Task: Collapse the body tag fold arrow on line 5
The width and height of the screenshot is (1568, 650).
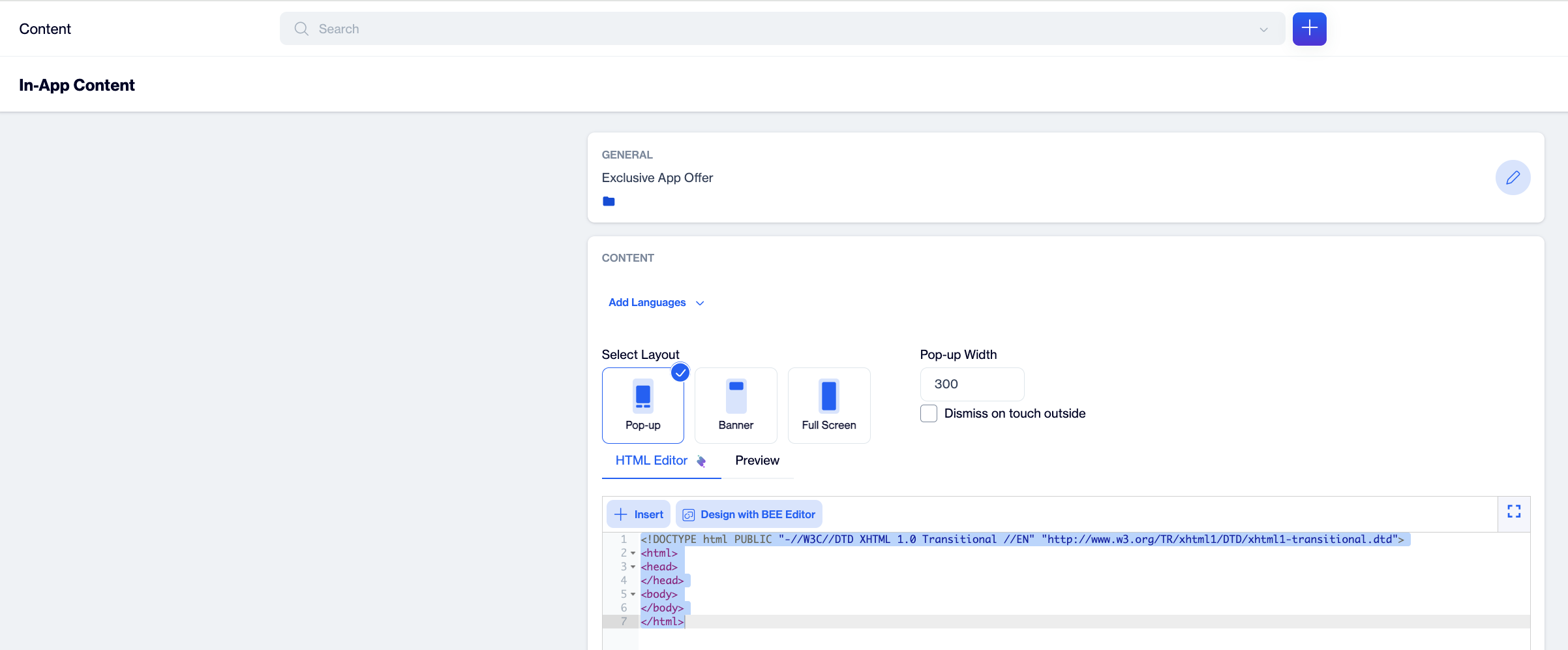Action: pyautogui.click(x=633, y=595)
